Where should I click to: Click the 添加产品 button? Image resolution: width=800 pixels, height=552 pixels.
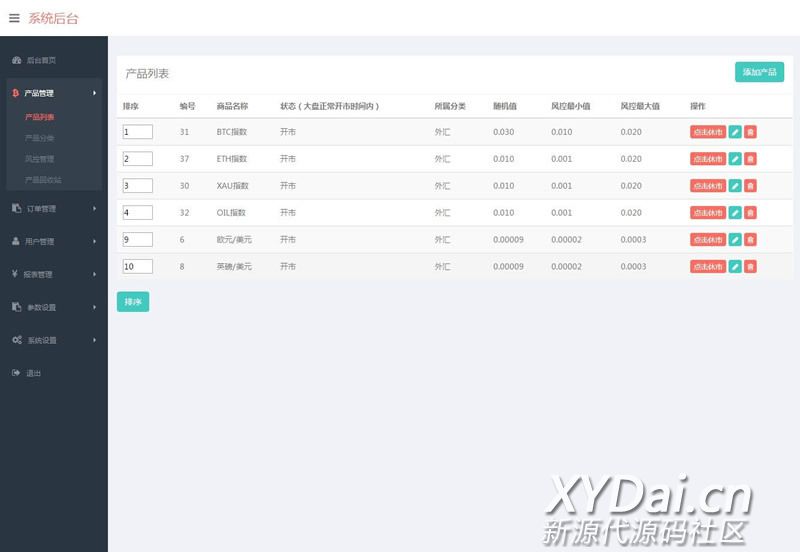[759, 72]
